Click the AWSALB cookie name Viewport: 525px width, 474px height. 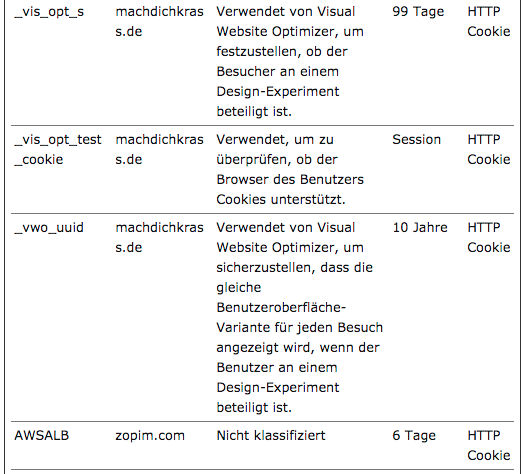pyautogui.click(x=42, y=436)
